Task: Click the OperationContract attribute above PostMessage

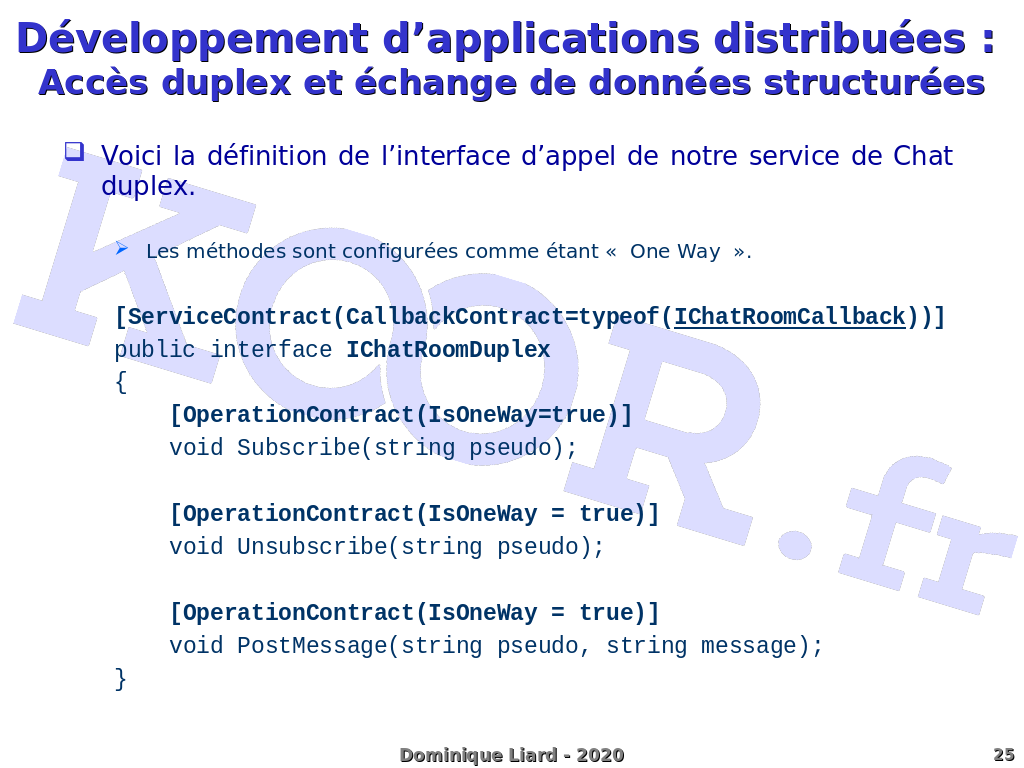Action: (414, 613)
